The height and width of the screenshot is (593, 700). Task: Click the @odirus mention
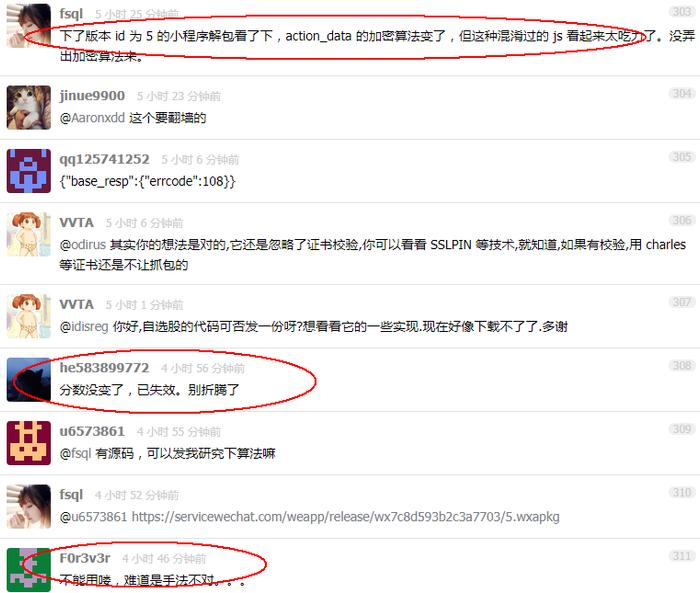[x=83, y=245]
